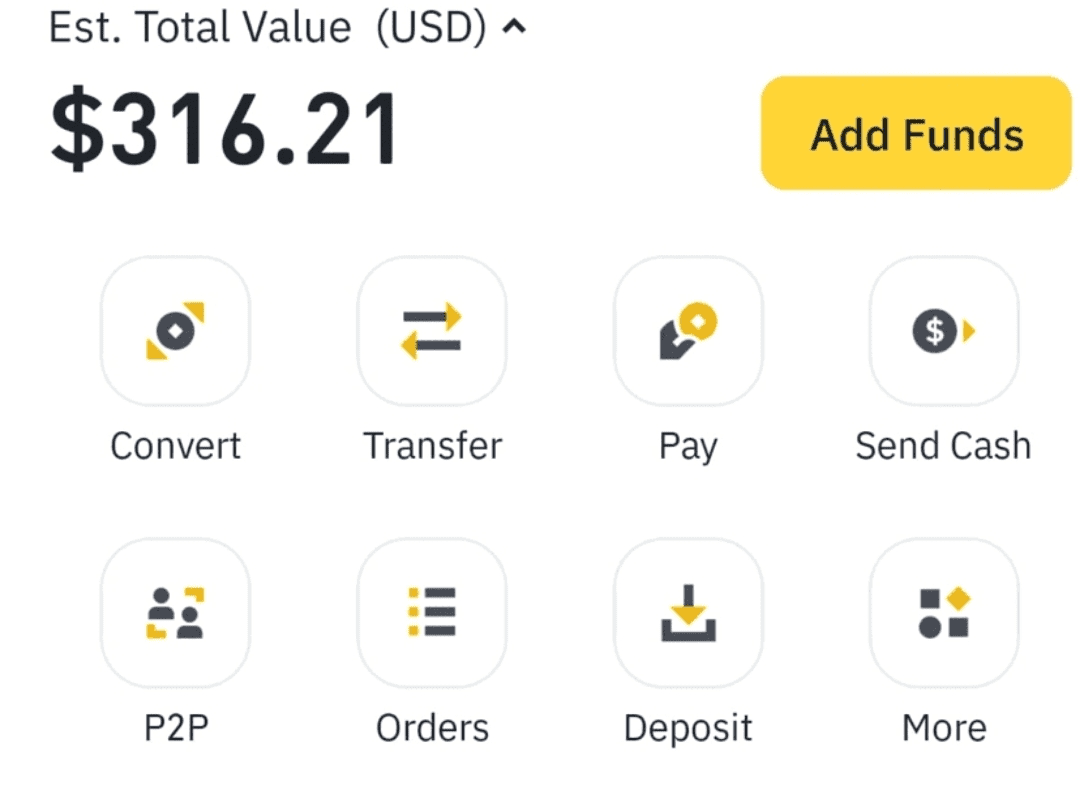Open Transfer via the arrows icon
Image resolution: width=1080 pixels, height=810 pixels.
coord(432,331)
